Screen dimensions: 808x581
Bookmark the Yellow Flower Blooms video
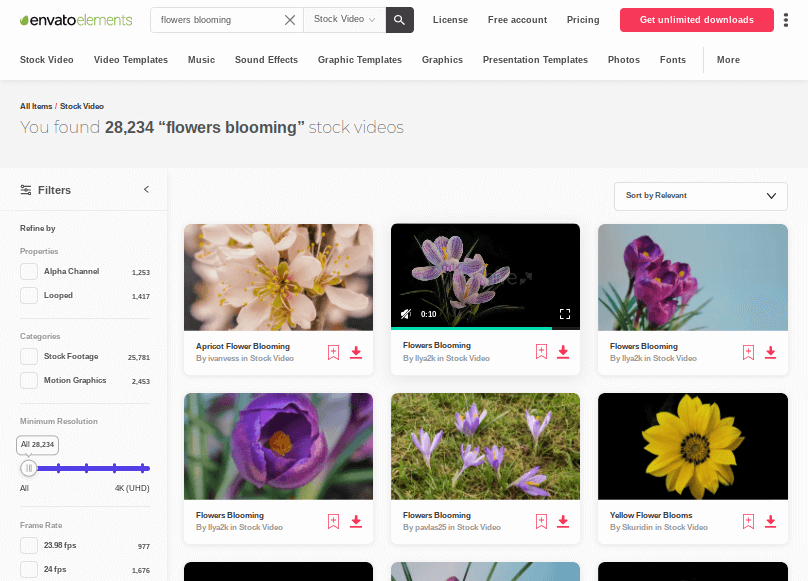tap(748, 522)
